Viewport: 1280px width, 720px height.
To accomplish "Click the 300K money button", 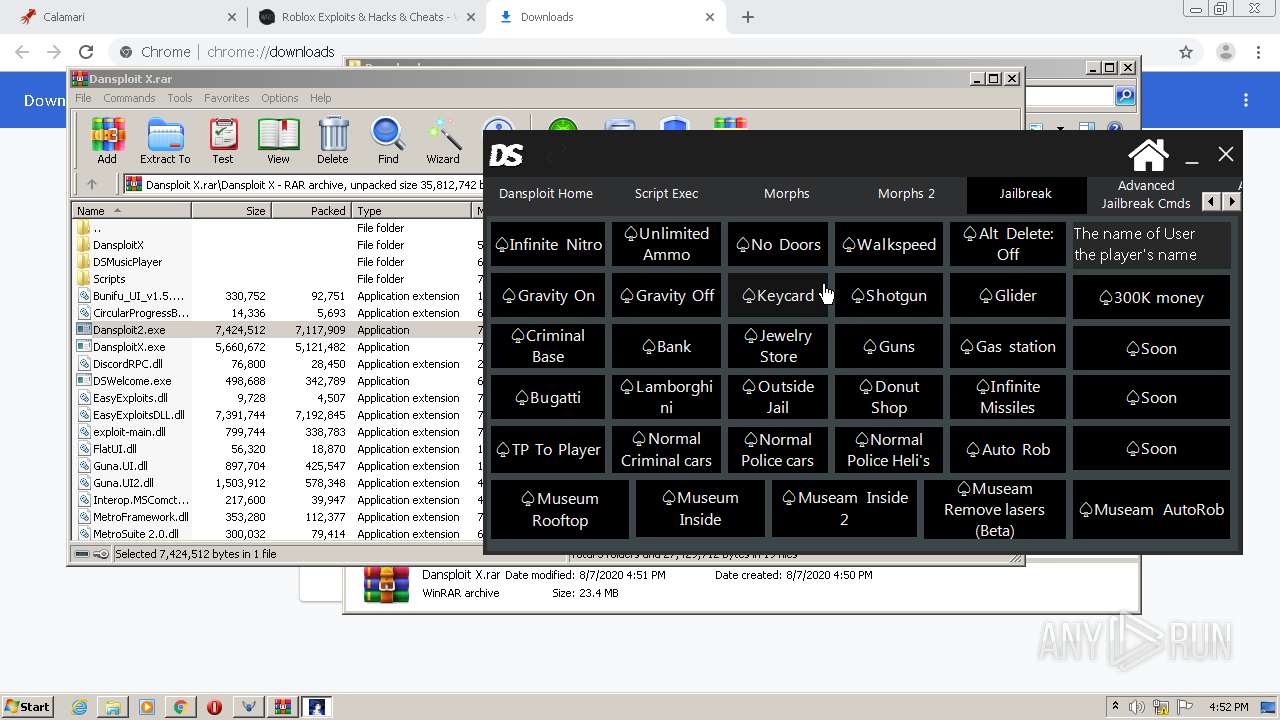I will pos(1151,297).
